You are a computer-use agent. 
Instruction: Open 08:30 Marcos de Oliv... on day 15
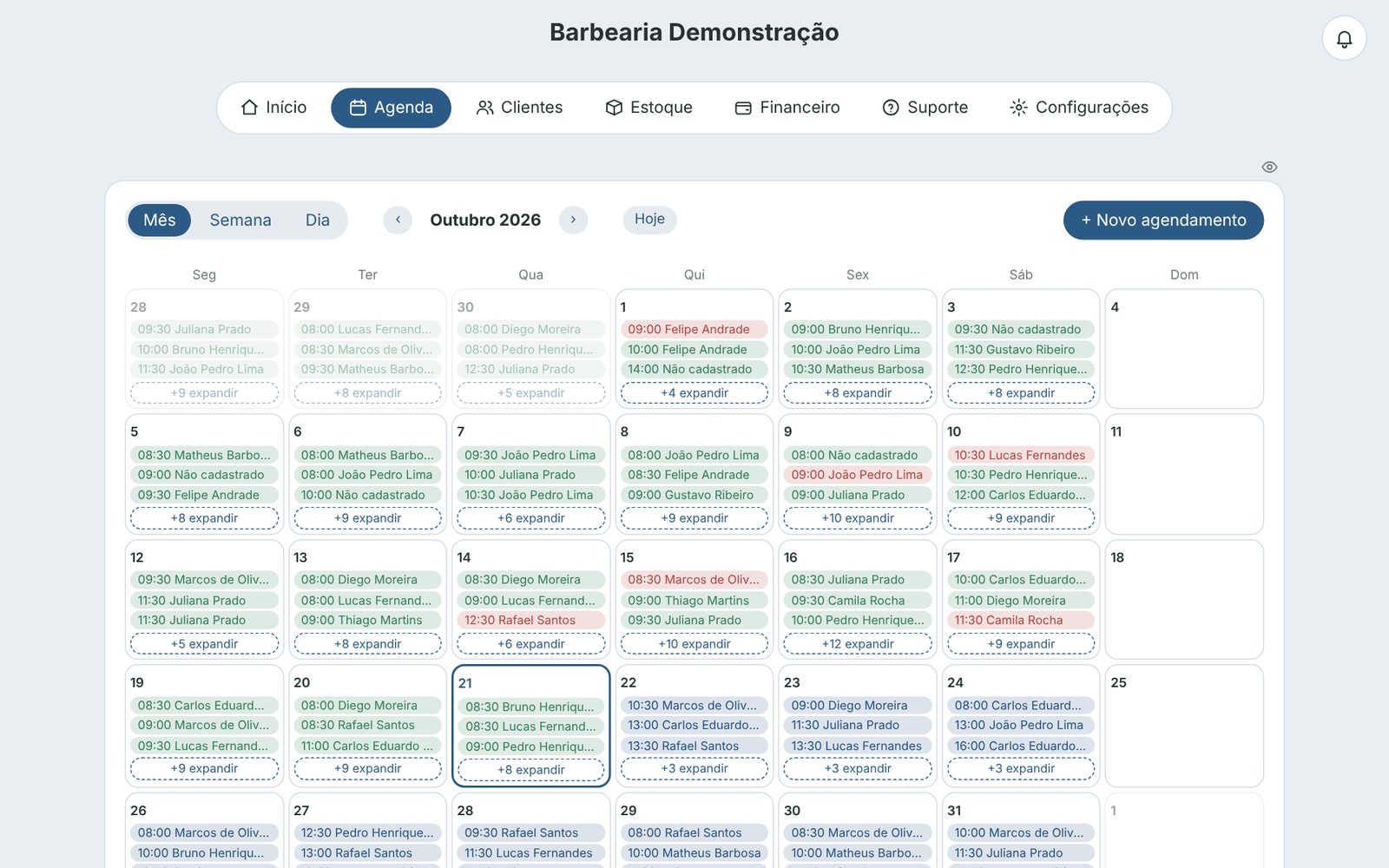pos(694,580)
